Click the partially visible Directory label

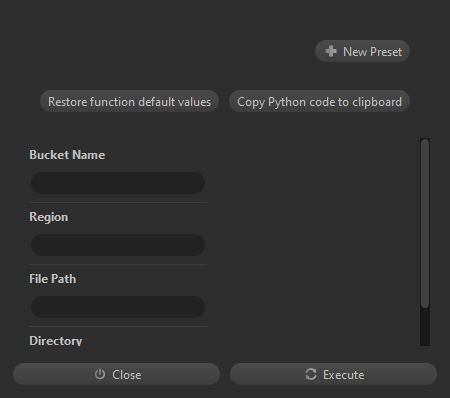[x=56, y=341]
